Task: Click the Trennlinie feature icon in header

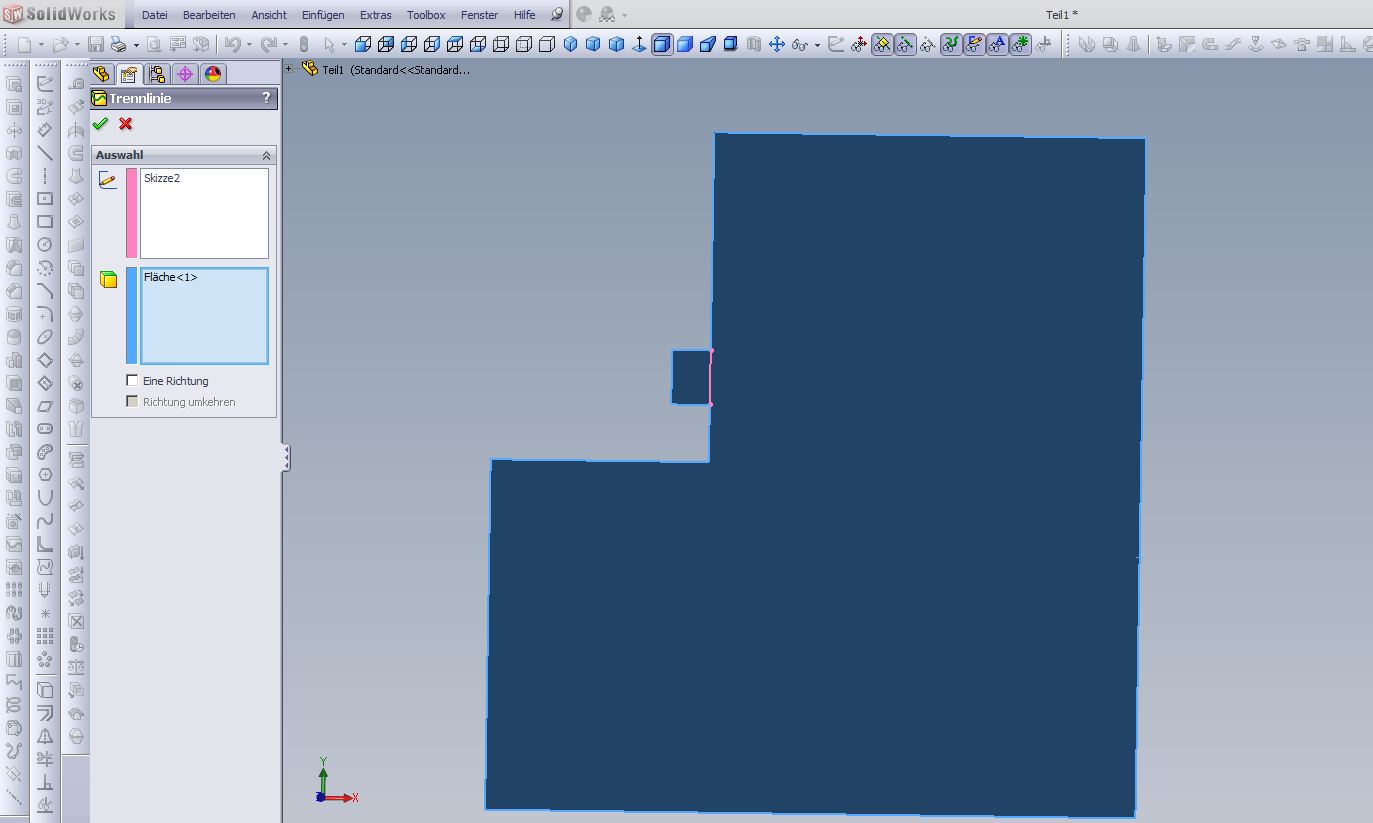Action: (x=99, y=98)
